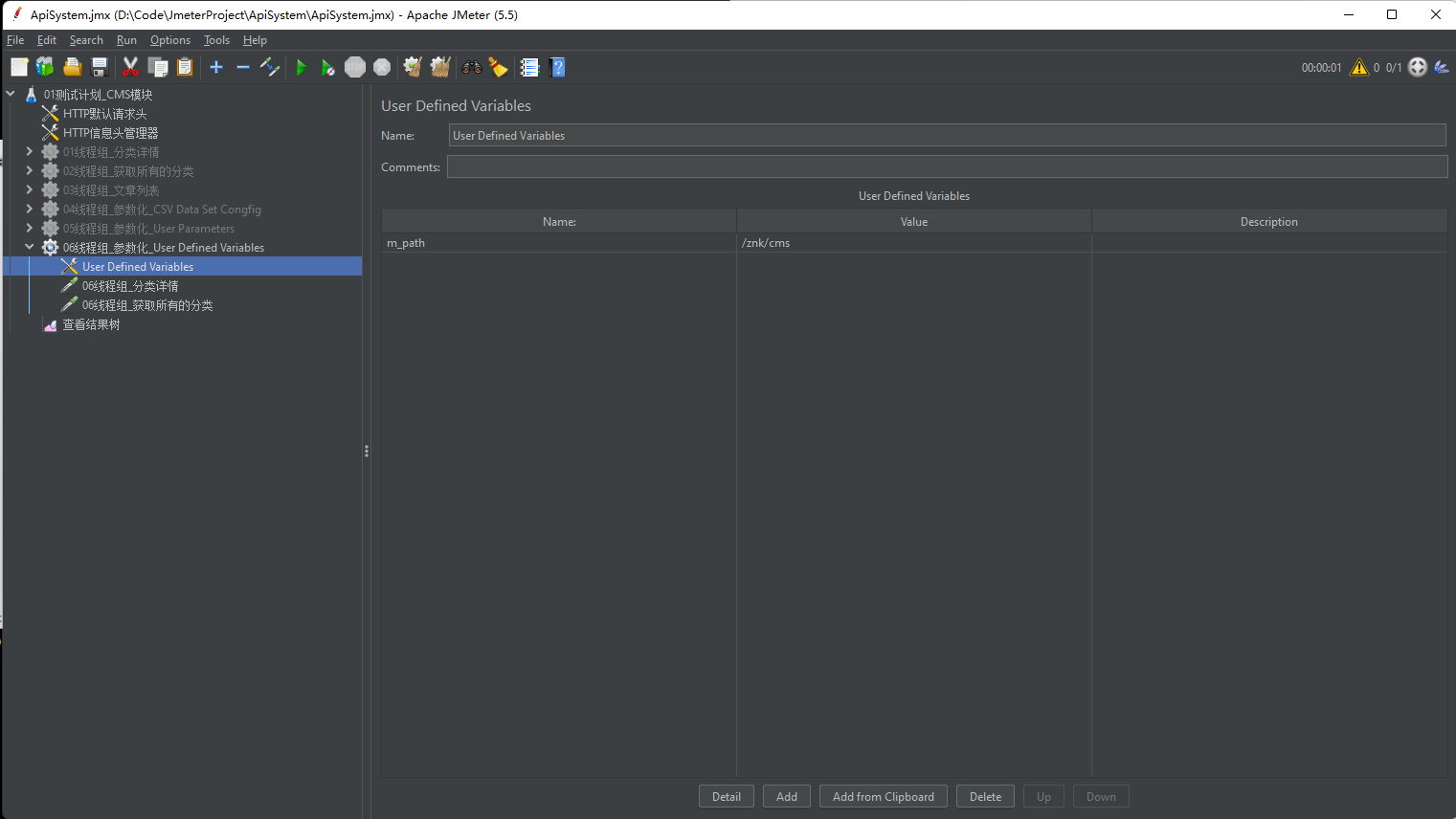This screenshot has height=819, width=1456.
Task: Click the Delete button
Action: 985,796
